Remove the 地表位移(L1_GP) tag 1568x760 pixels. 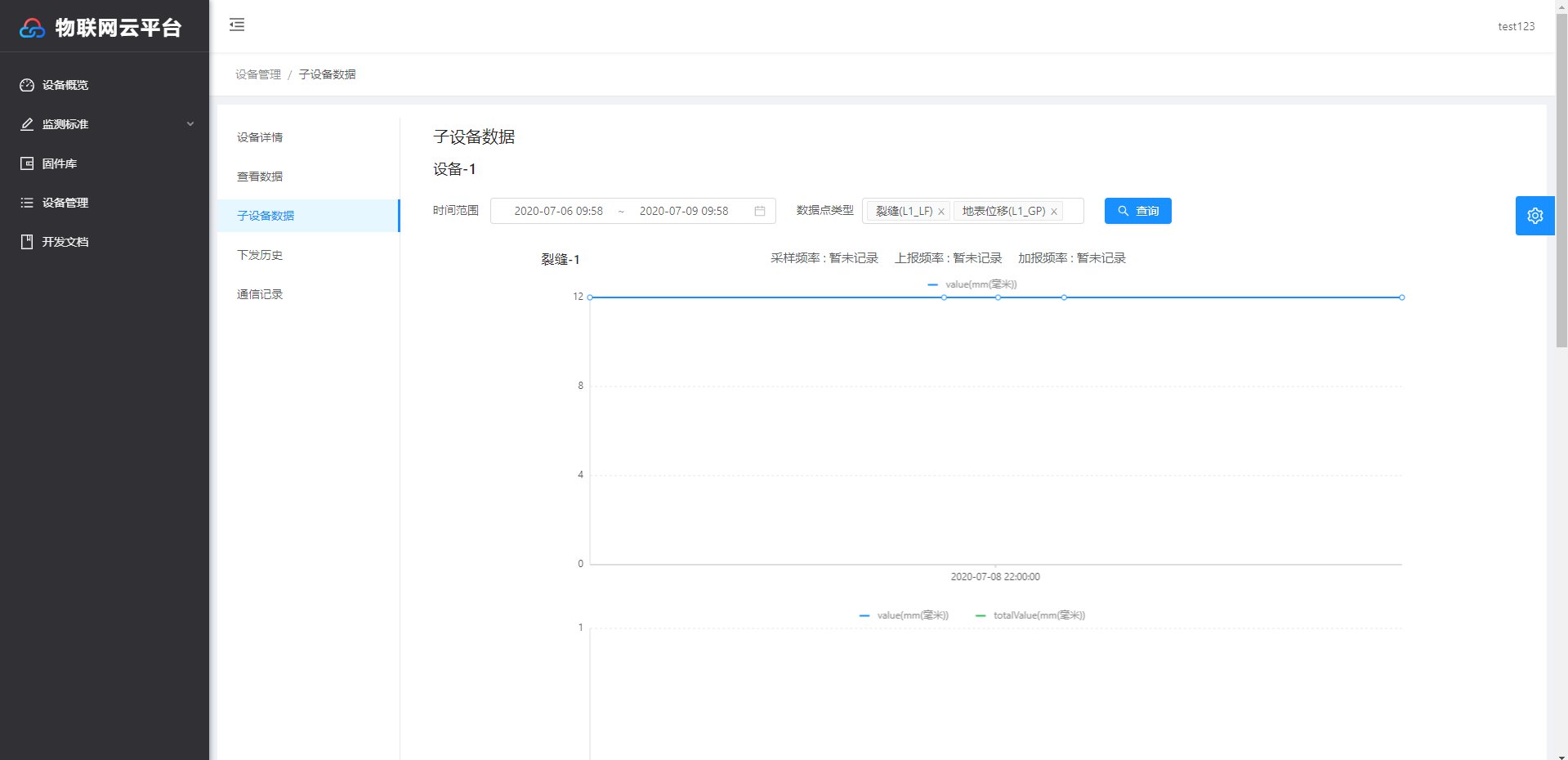pos(1054,212)
